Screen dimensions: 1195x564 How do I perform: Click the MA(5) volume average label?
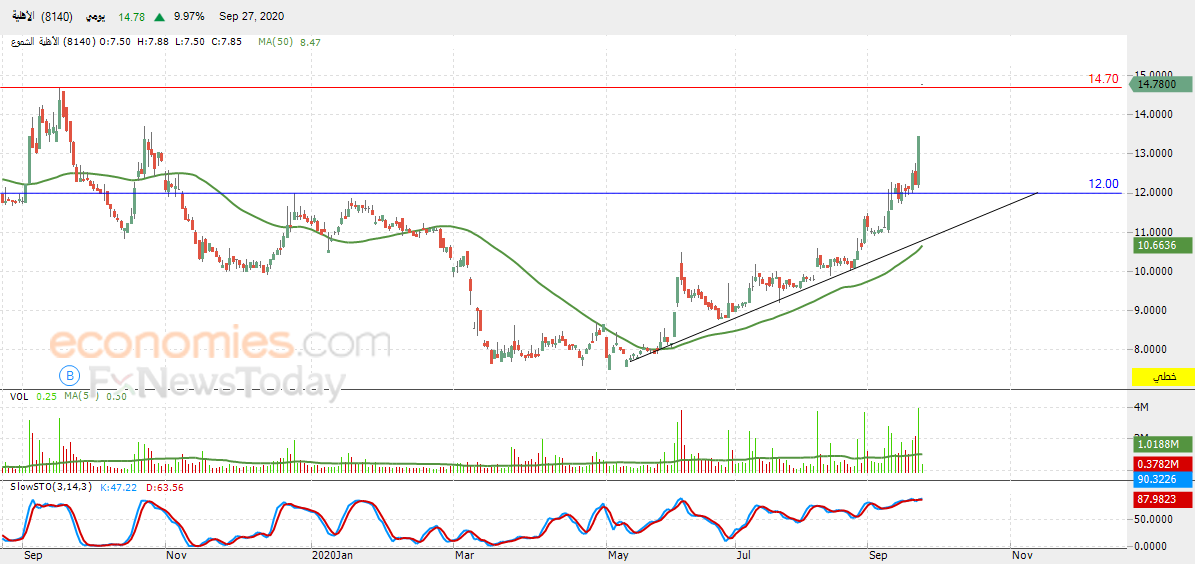pos(81,396)
